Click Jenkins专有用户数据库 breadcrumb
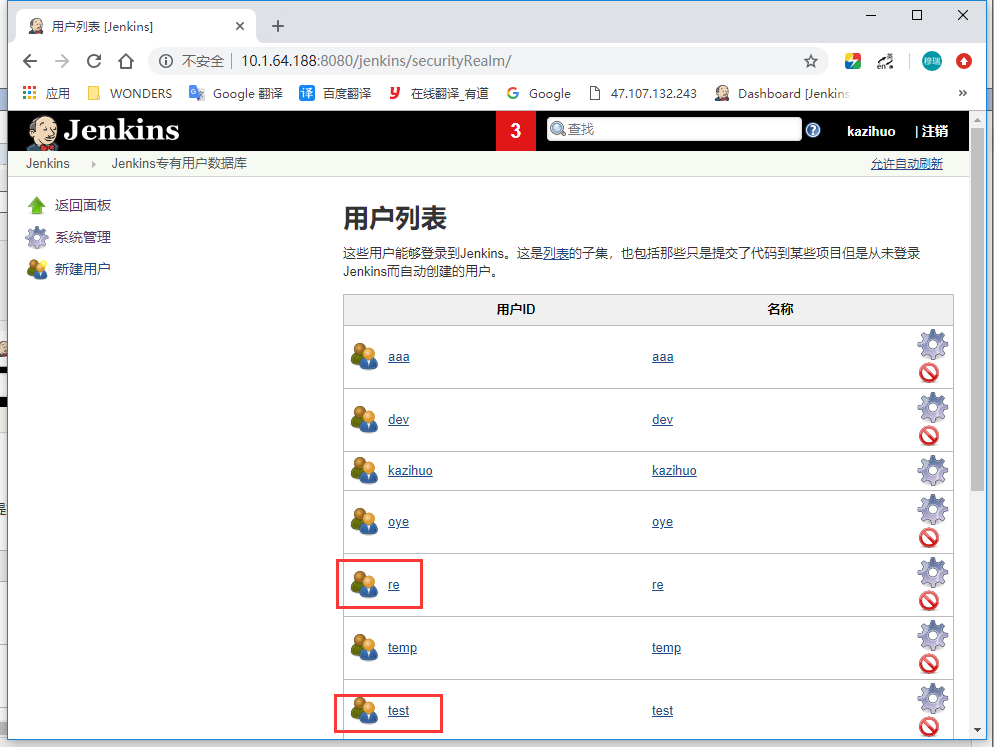This screenshot has height=747, width=994. (179, 164)
